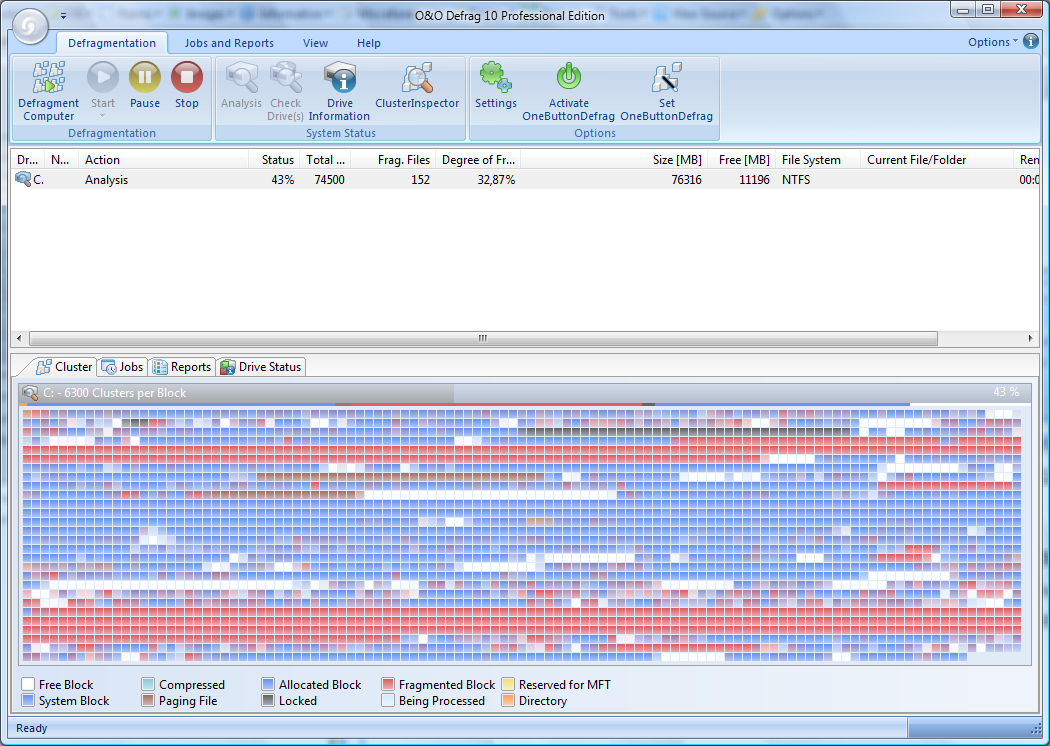Sort by the Dr... drive column header

click(27, 159)
